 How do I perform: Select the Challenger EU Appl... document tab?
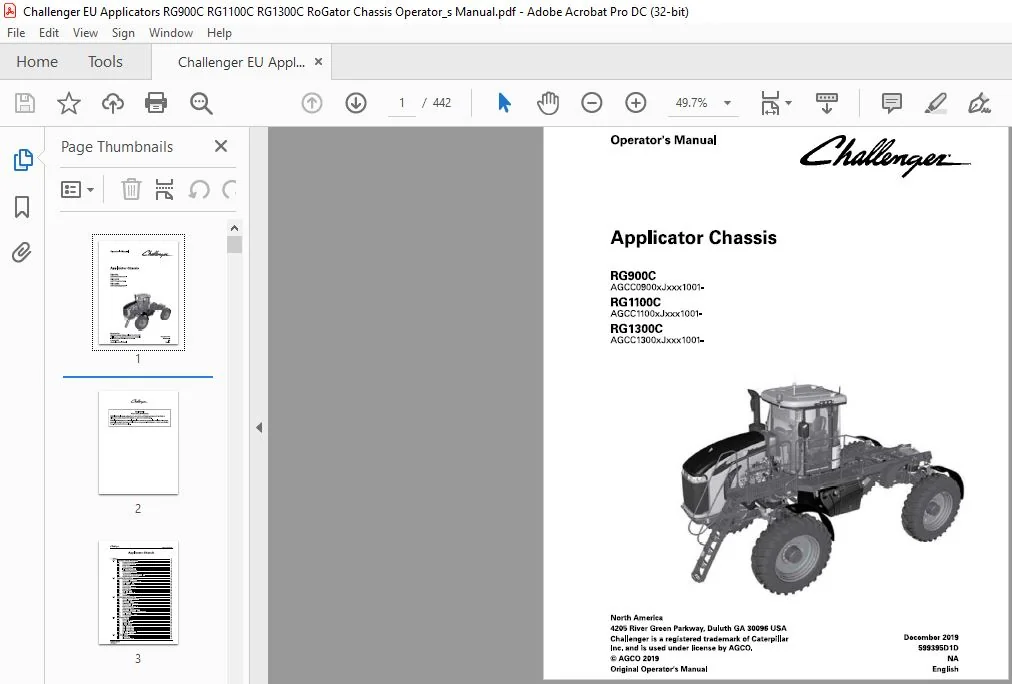pyautogui.click(x=241, y=63)
